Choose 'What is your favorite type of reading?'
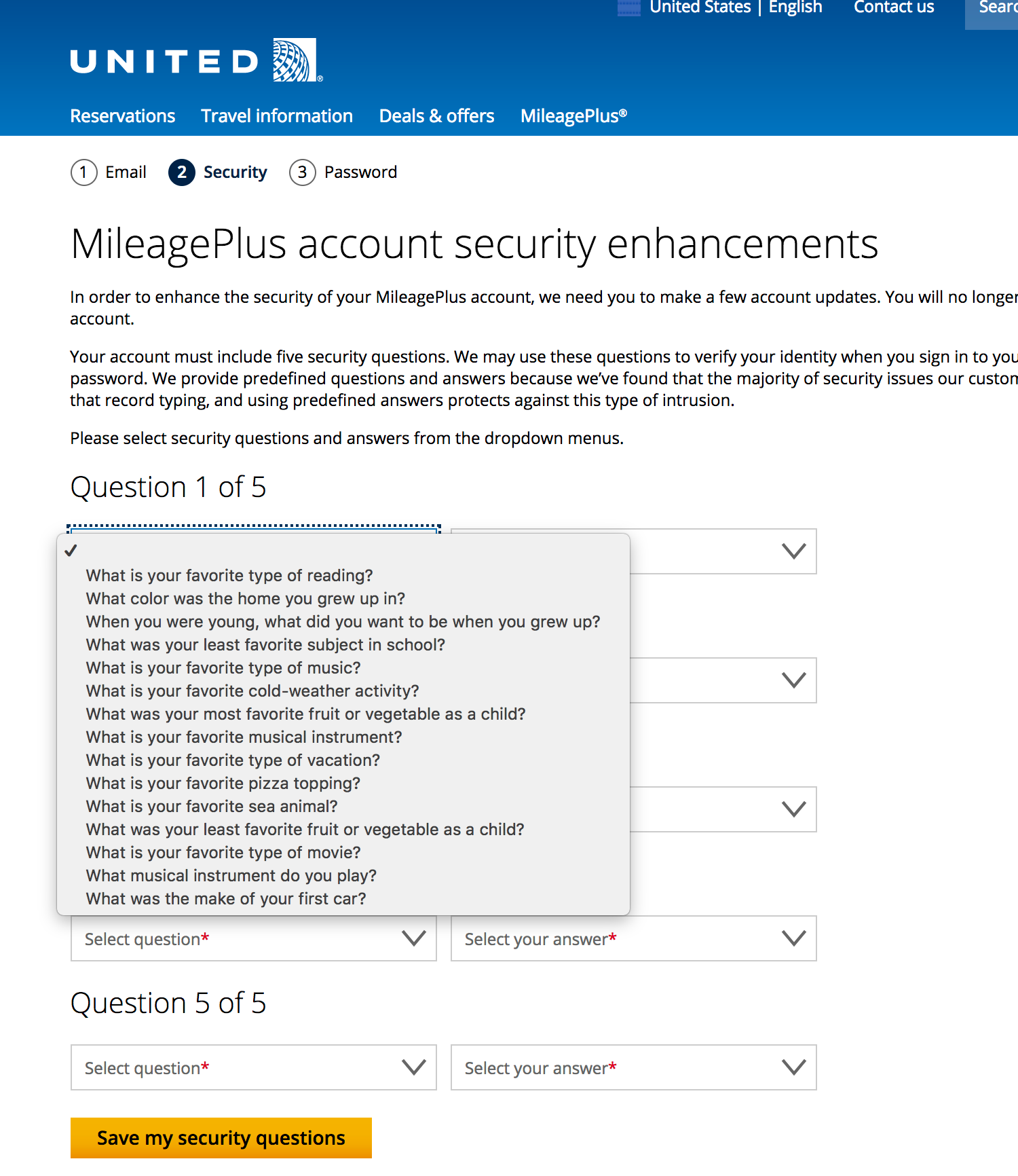This screenshot has width=1018, height=1176. point(343,576)
